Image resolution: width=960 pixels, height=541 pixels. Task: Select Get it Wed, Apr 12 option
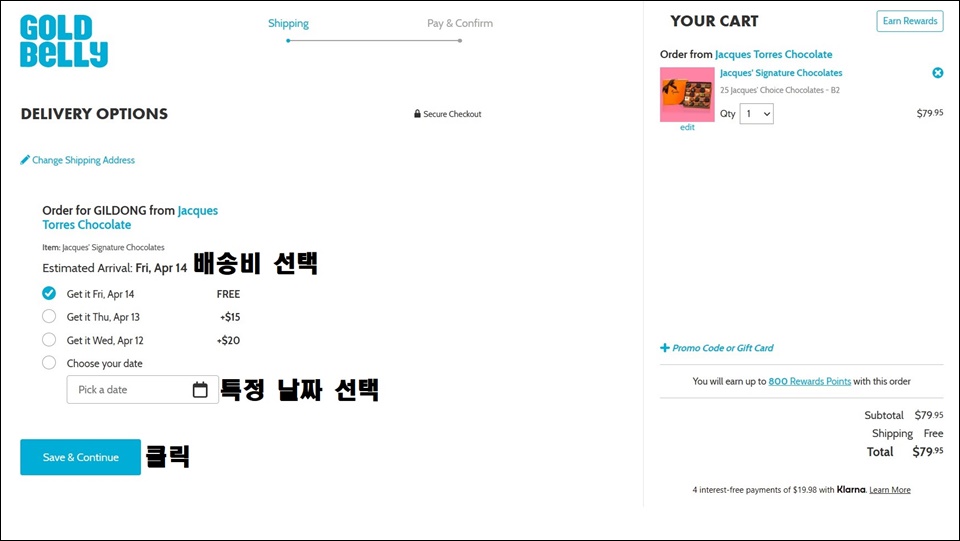[x=49, y=340]
